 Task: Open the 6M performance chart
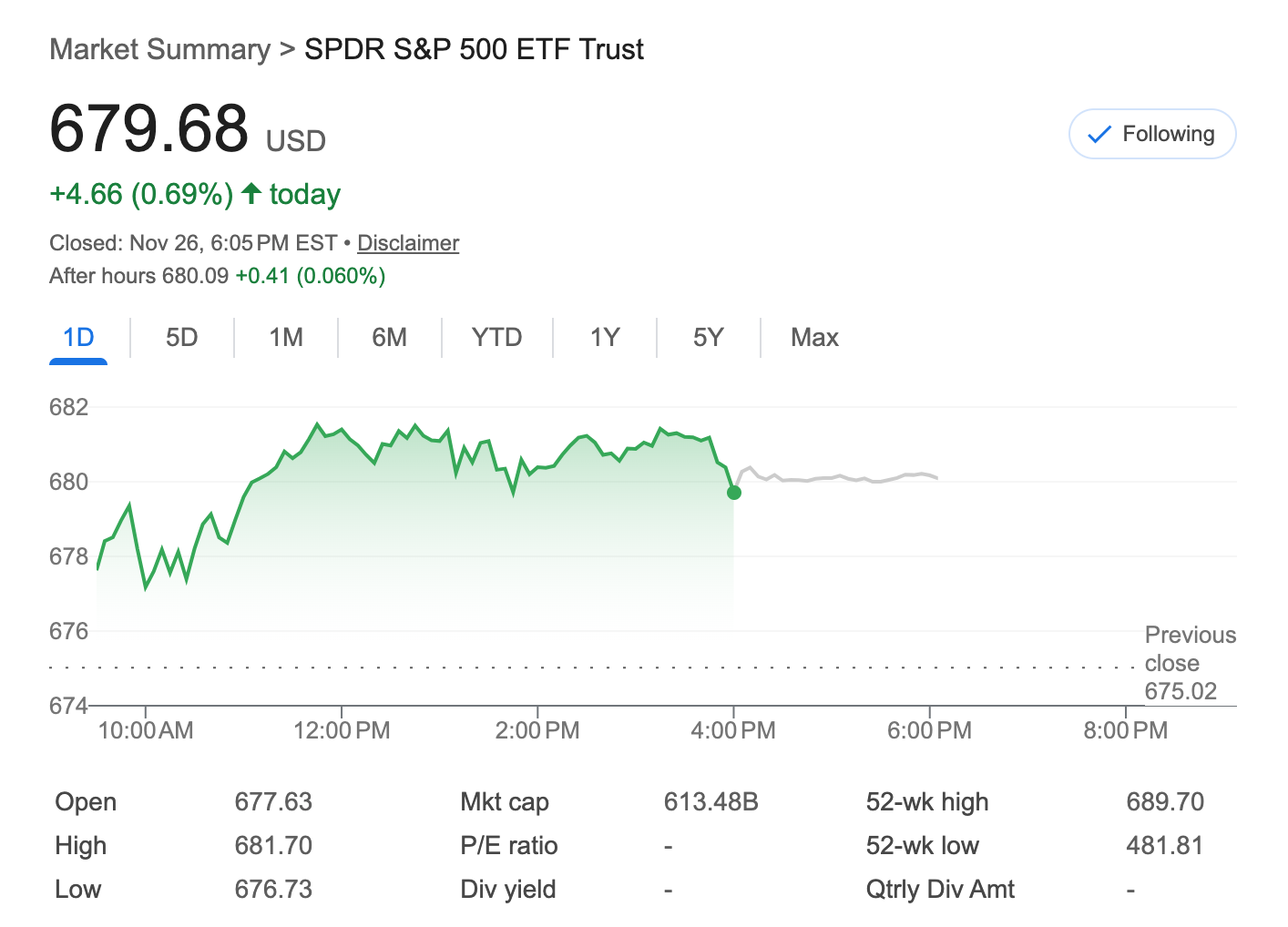[x=390, y=337]
